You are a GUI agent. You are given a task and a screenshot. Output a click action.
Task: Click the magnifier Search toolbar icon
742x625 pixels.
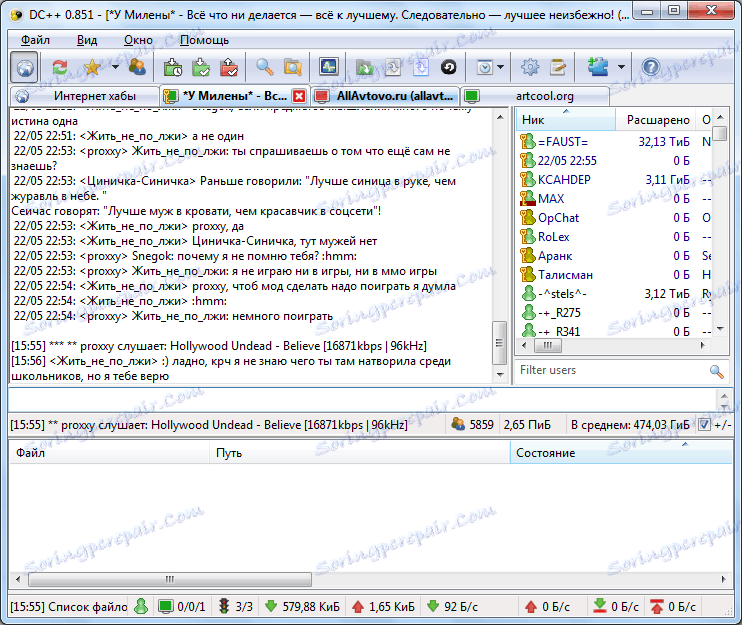pos(264,67)
